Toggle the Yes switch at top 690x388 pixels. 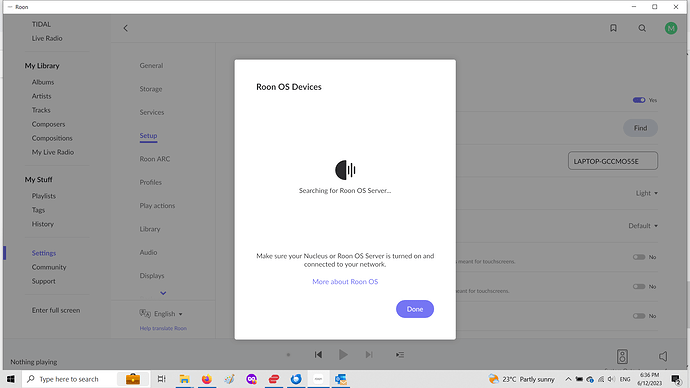click(639, 100)
